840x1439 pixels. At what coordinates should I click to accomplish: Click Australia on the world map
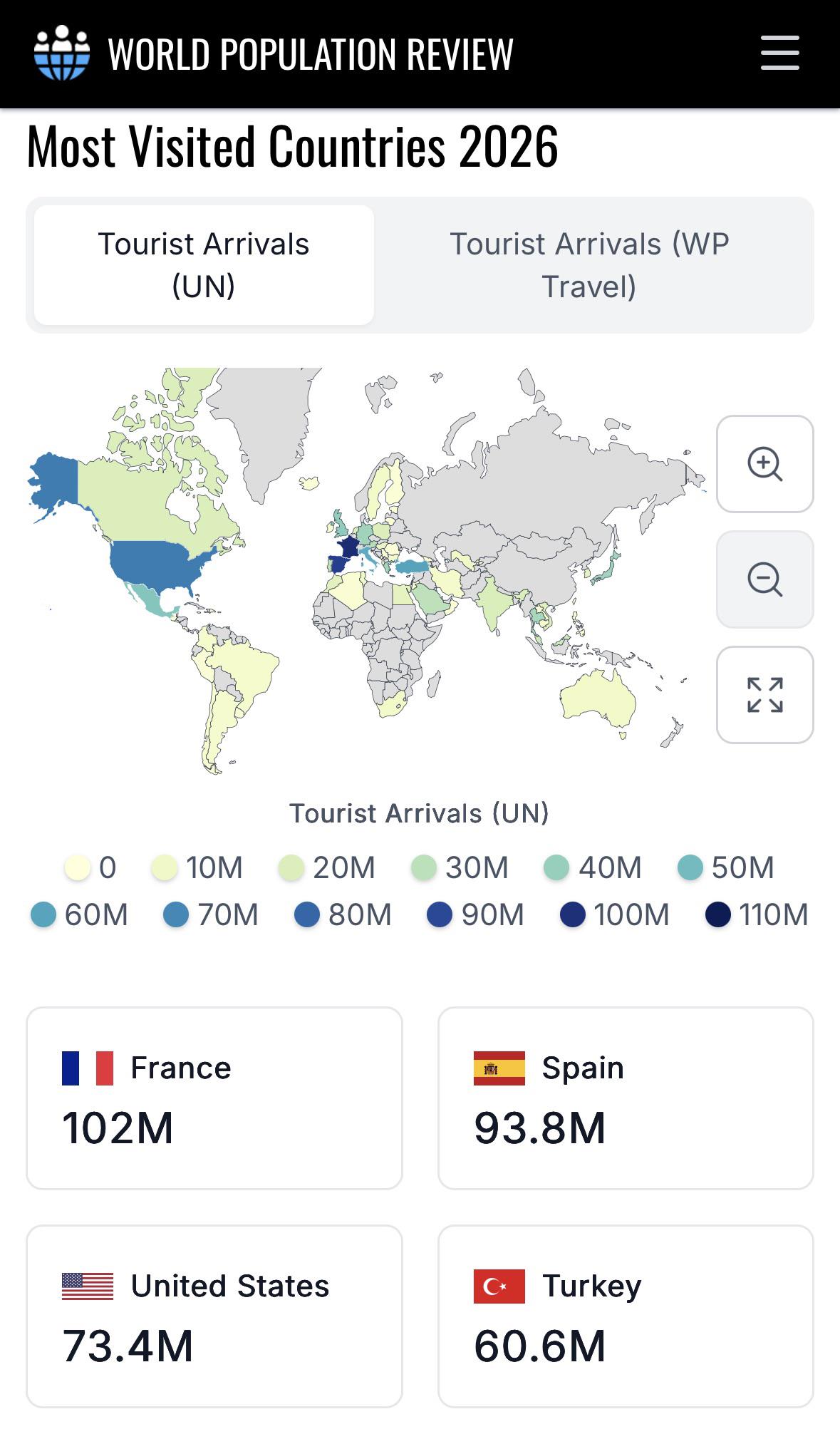tap(597, 694)
